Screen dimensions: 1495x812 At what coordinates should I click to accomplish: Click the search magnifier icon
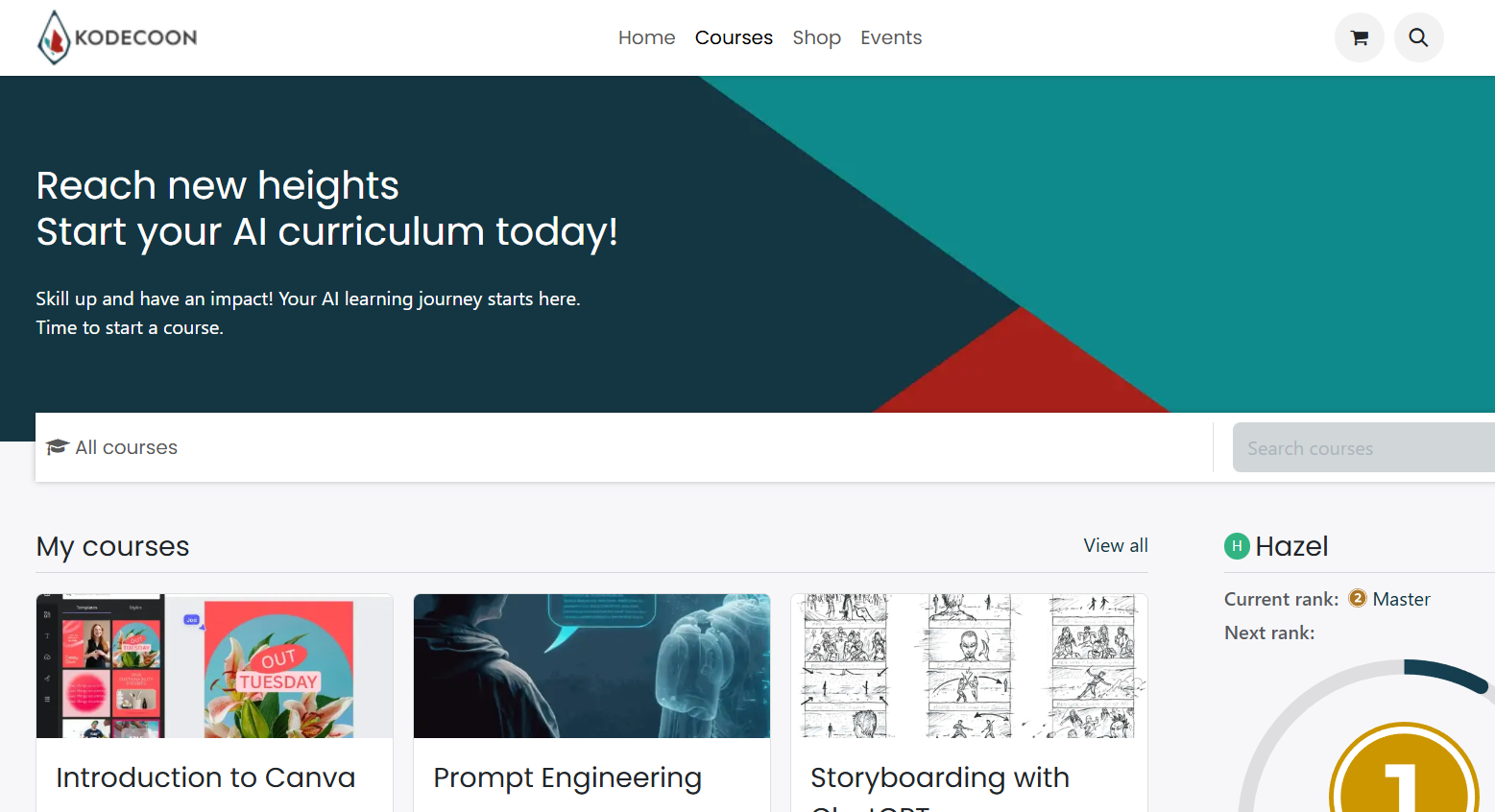coord(1418,37)
